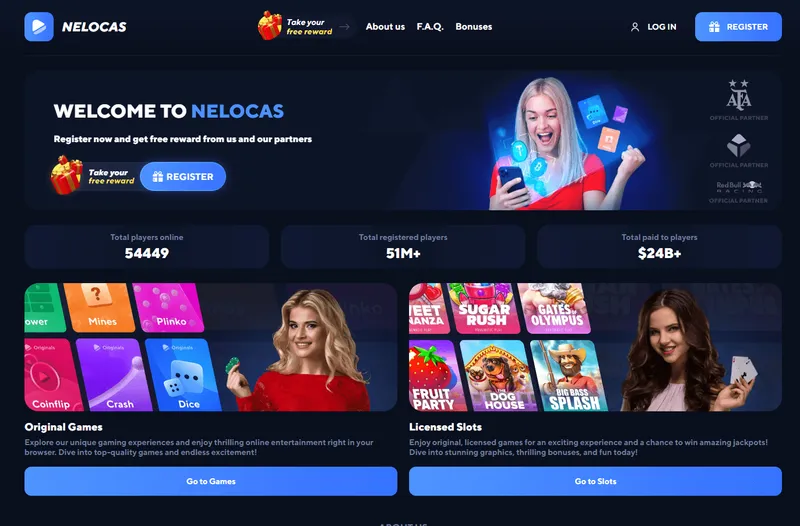Screen dimensions: 800x526
Task: Click the Go to Slots button
Action: click(x=595, y=481)
